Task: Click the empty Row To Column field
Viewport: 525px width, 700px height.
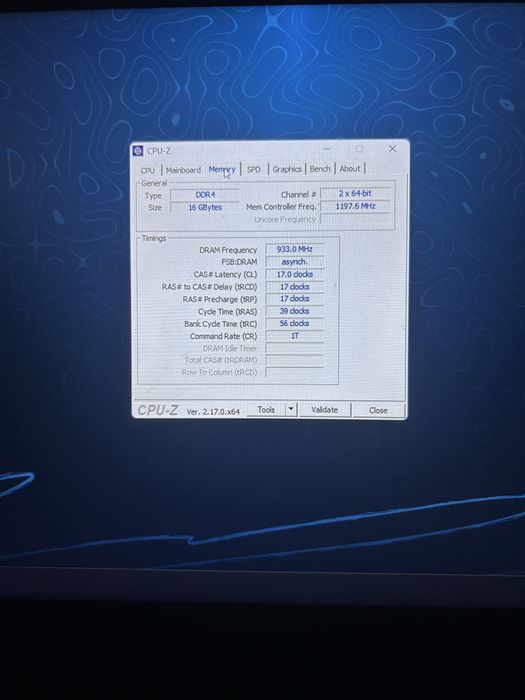Action: pyautogui.click(x=295, y=372)
